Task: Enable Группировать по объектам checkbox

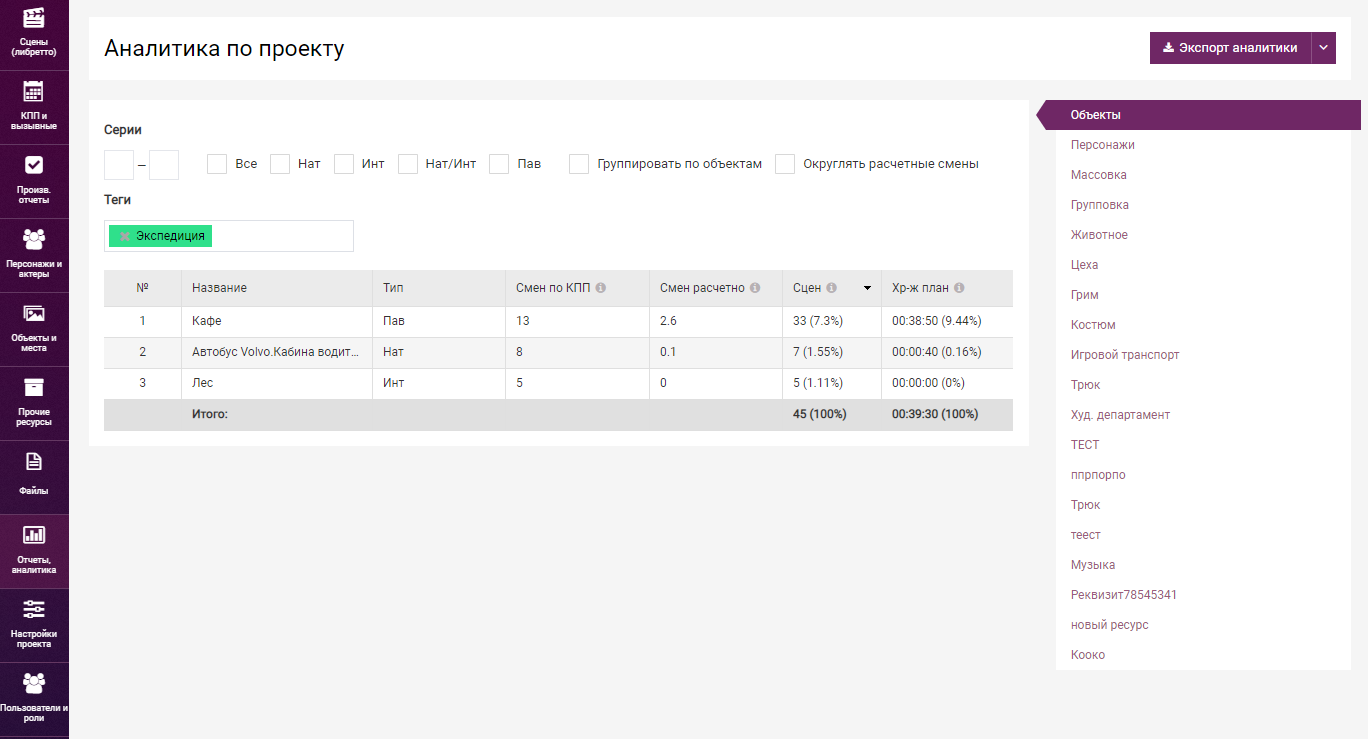Action: (x=579, y=164)
